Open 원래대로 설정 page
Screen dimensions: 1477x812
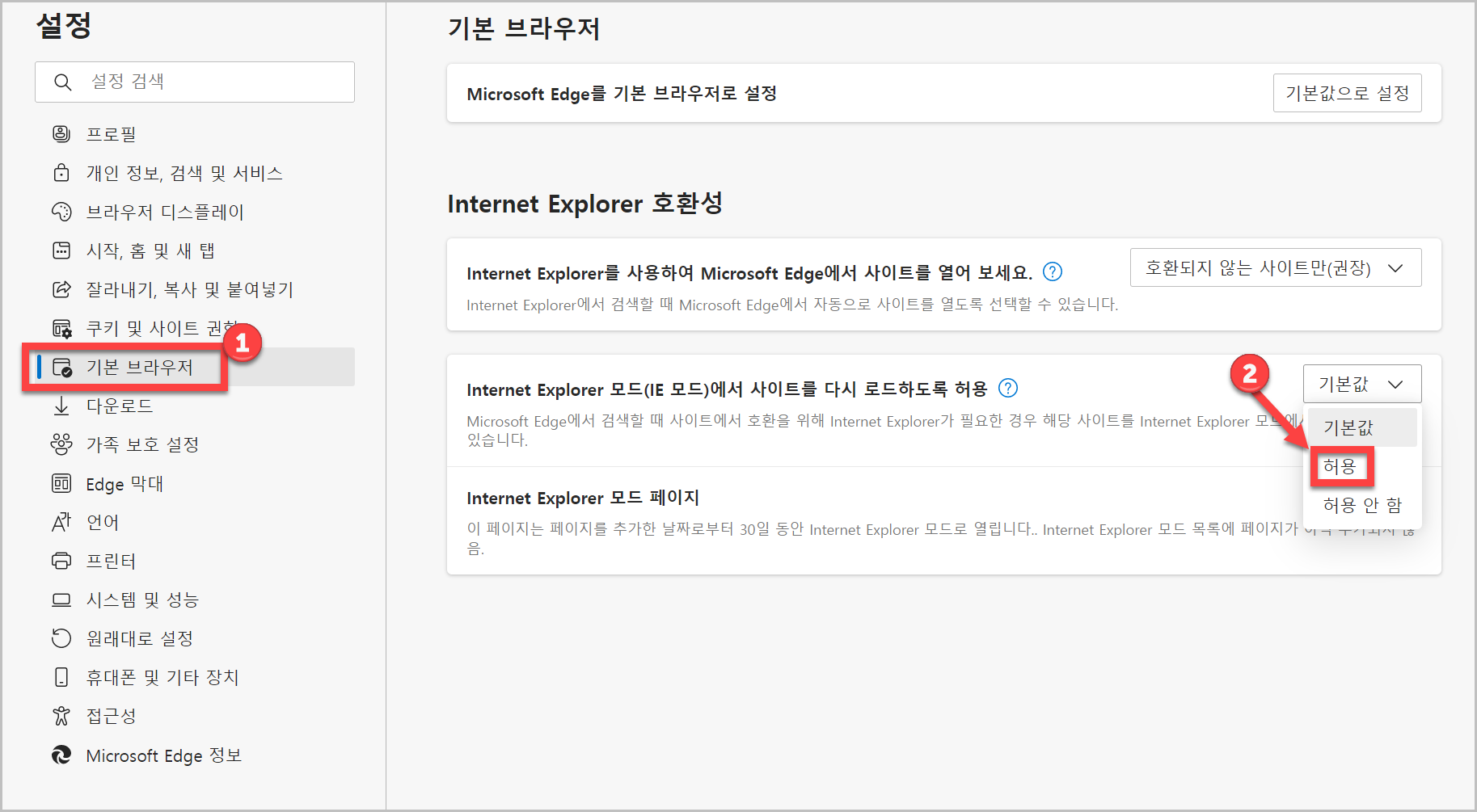(x=195, y=638)
